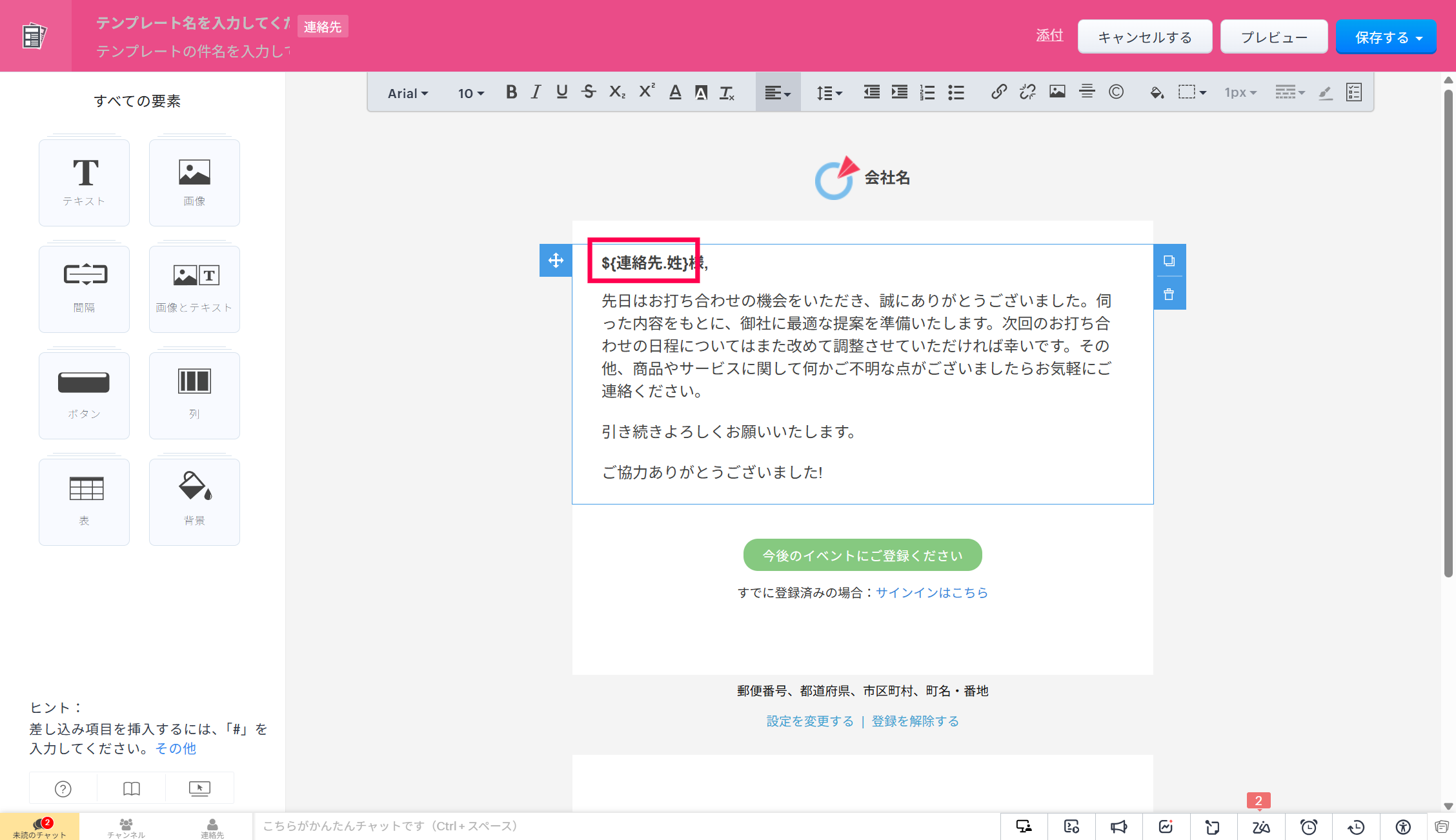Open the font color picker
Viewport: 1456px width, 840px height.
pos(675,92)
